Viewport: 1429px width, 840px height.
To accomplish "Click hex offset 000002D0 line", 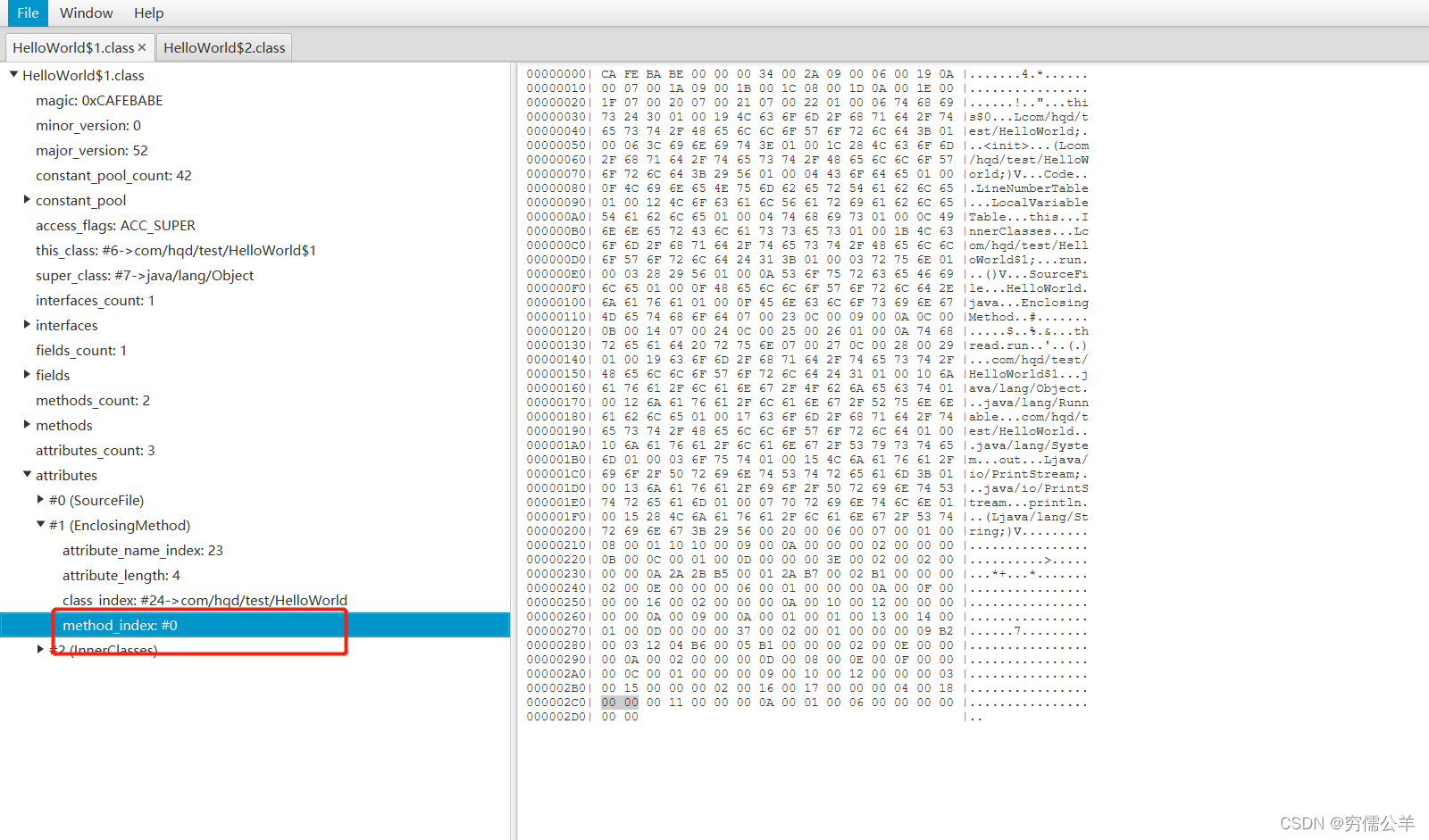I will (556, 717).
